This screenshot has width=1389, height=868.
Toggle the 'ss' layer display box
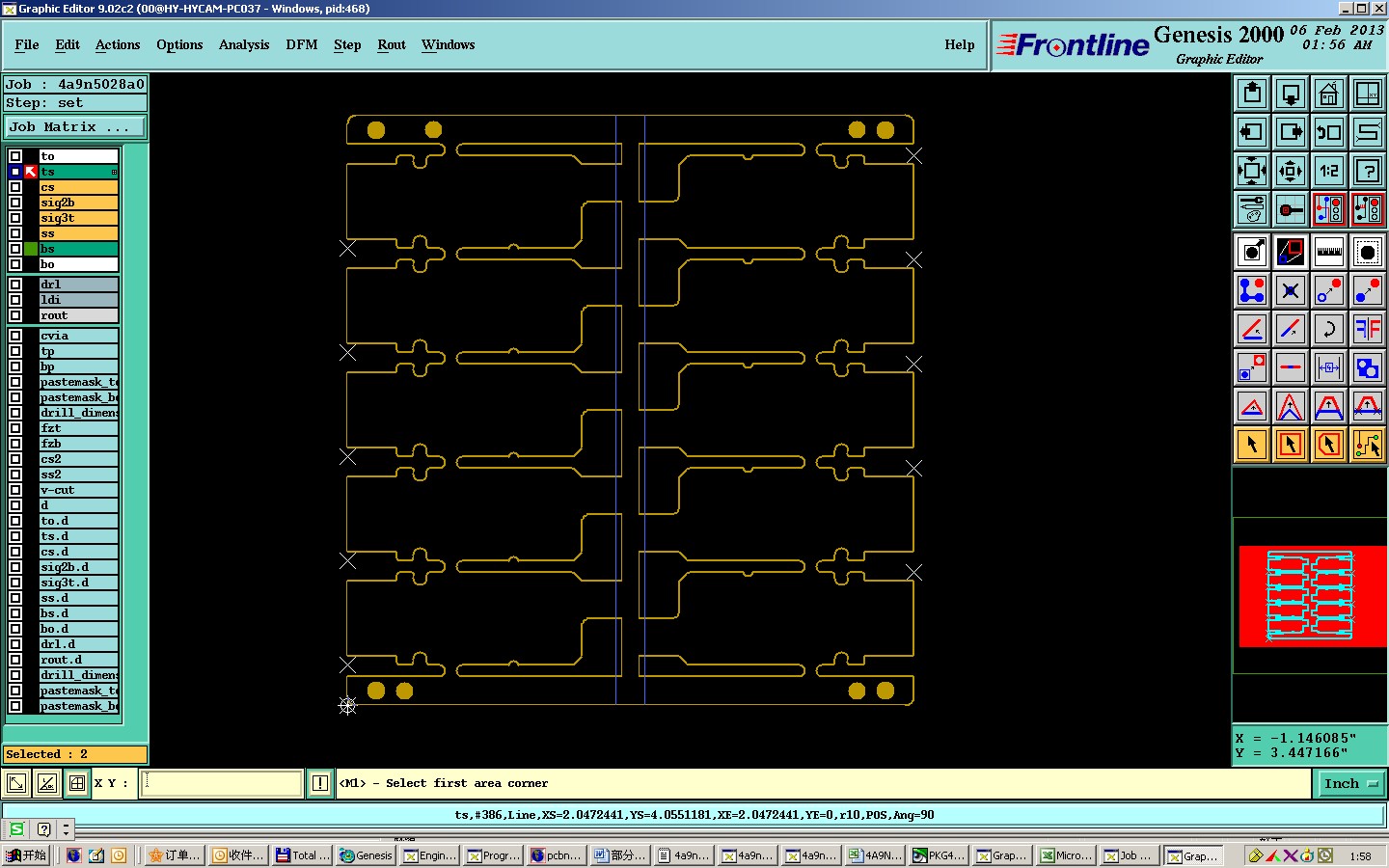point(15,233)
